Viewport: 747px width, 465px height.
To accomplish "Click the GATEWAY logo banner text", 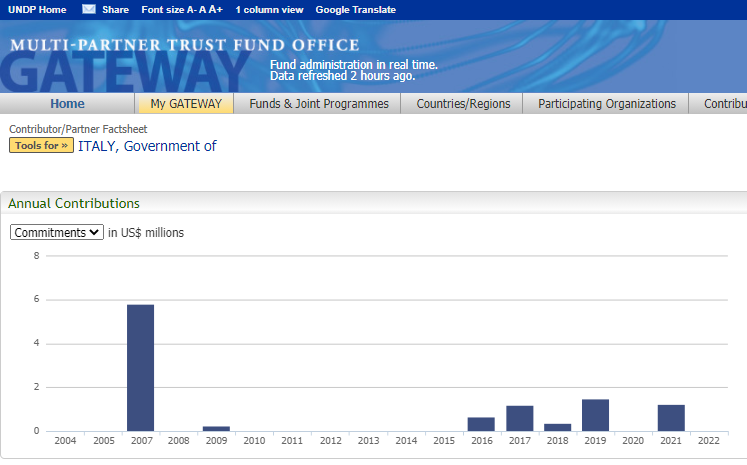I will (125, 72).
